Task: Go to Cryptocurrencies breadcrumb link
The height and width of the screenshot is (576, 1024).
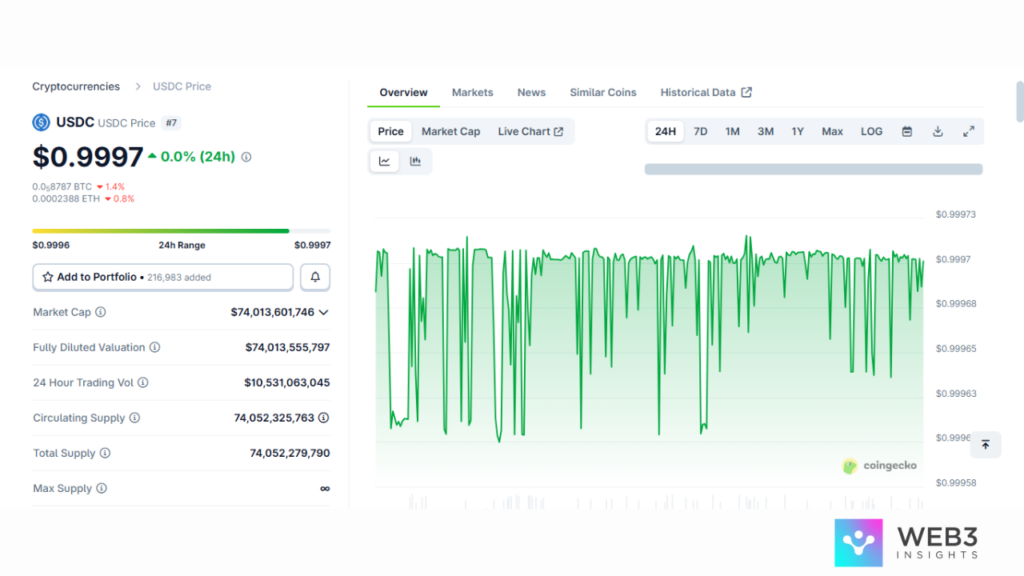Action: pos(76,86)
